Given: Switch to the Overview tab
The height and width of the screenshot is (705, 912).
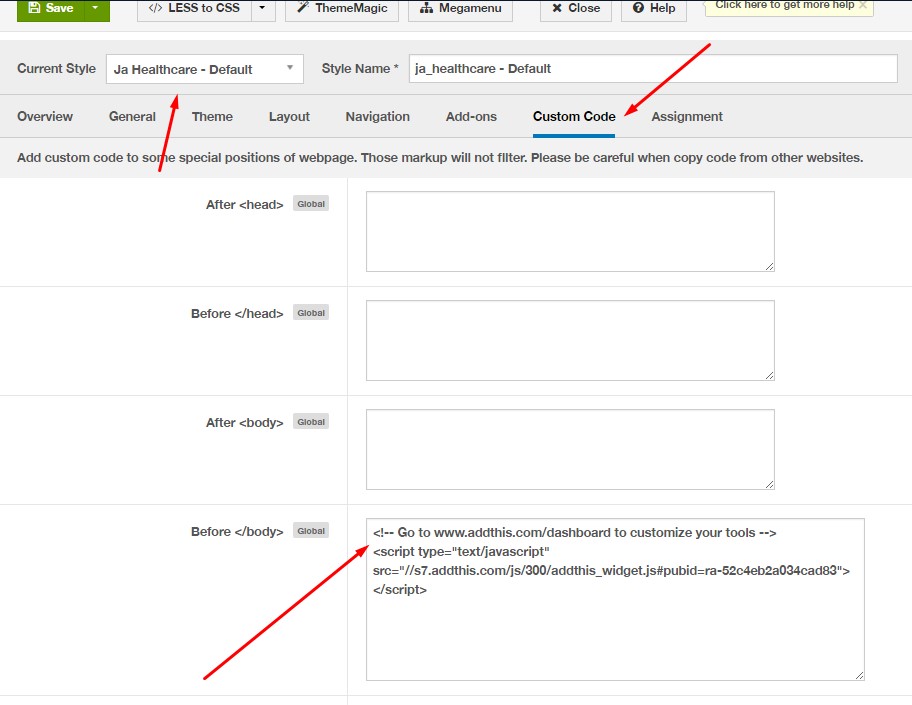Looking at the screenshot, I should click(45, 116).
